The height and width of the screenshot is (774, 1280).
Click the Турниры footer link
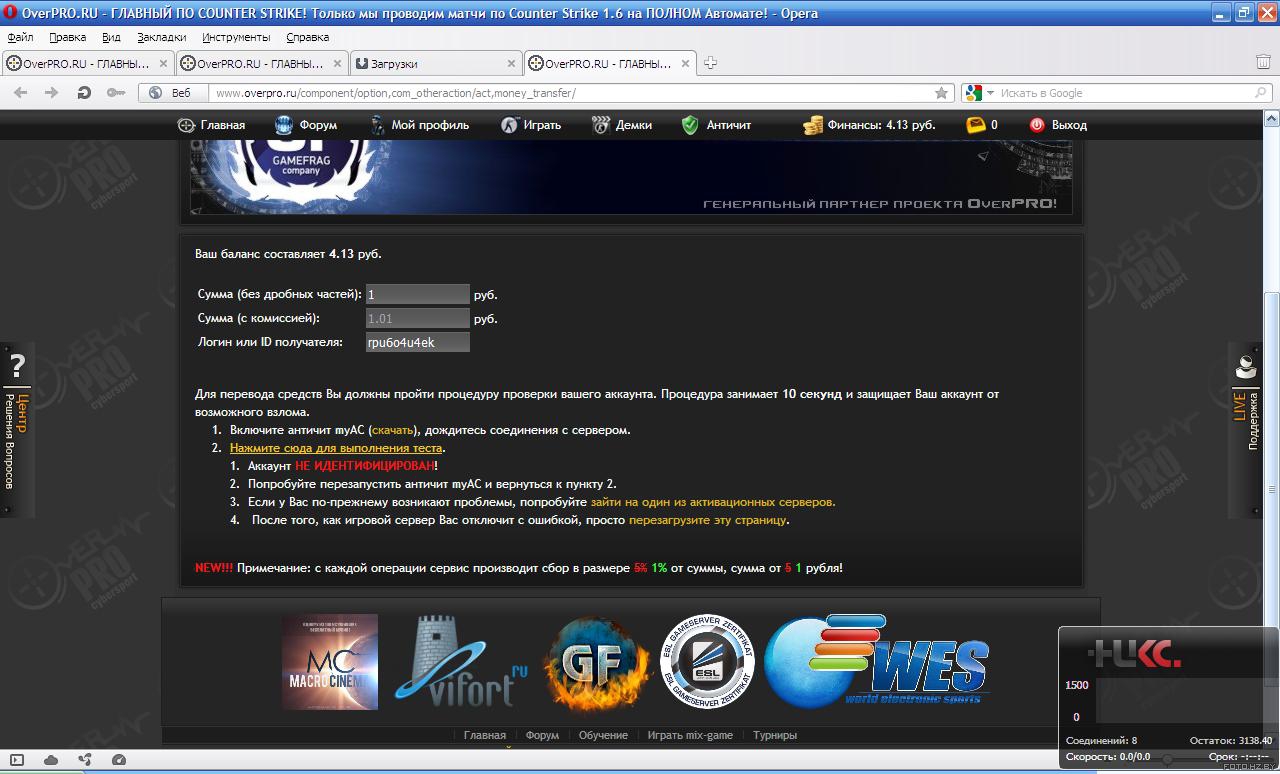tap(775, 735)
